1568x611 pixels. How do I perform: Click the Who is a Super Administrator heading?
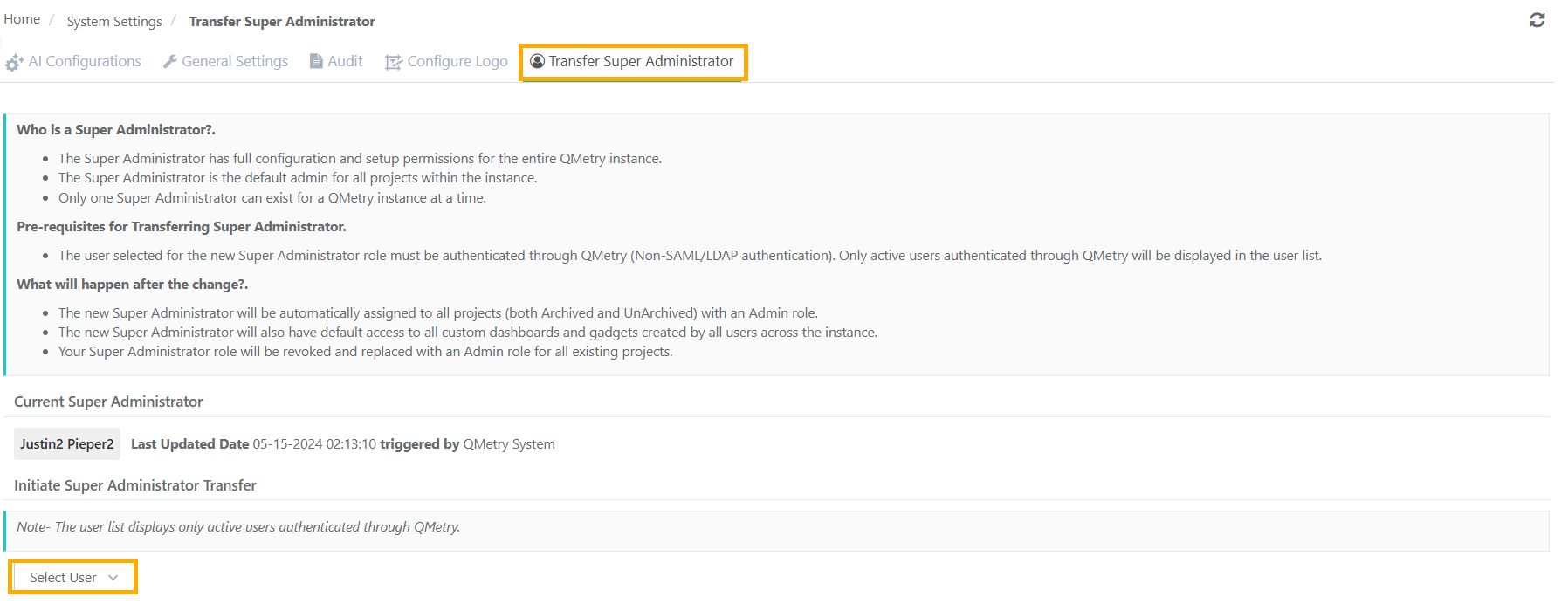tap(116, 129)
